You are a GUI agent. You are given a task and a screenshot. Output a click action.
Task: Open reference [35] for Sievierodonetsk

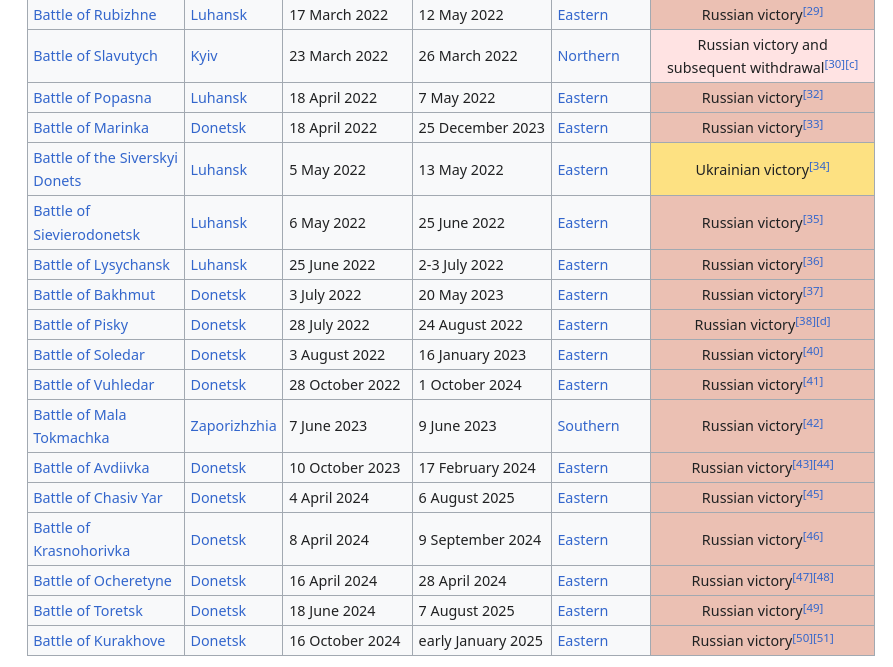click(813, 219)
